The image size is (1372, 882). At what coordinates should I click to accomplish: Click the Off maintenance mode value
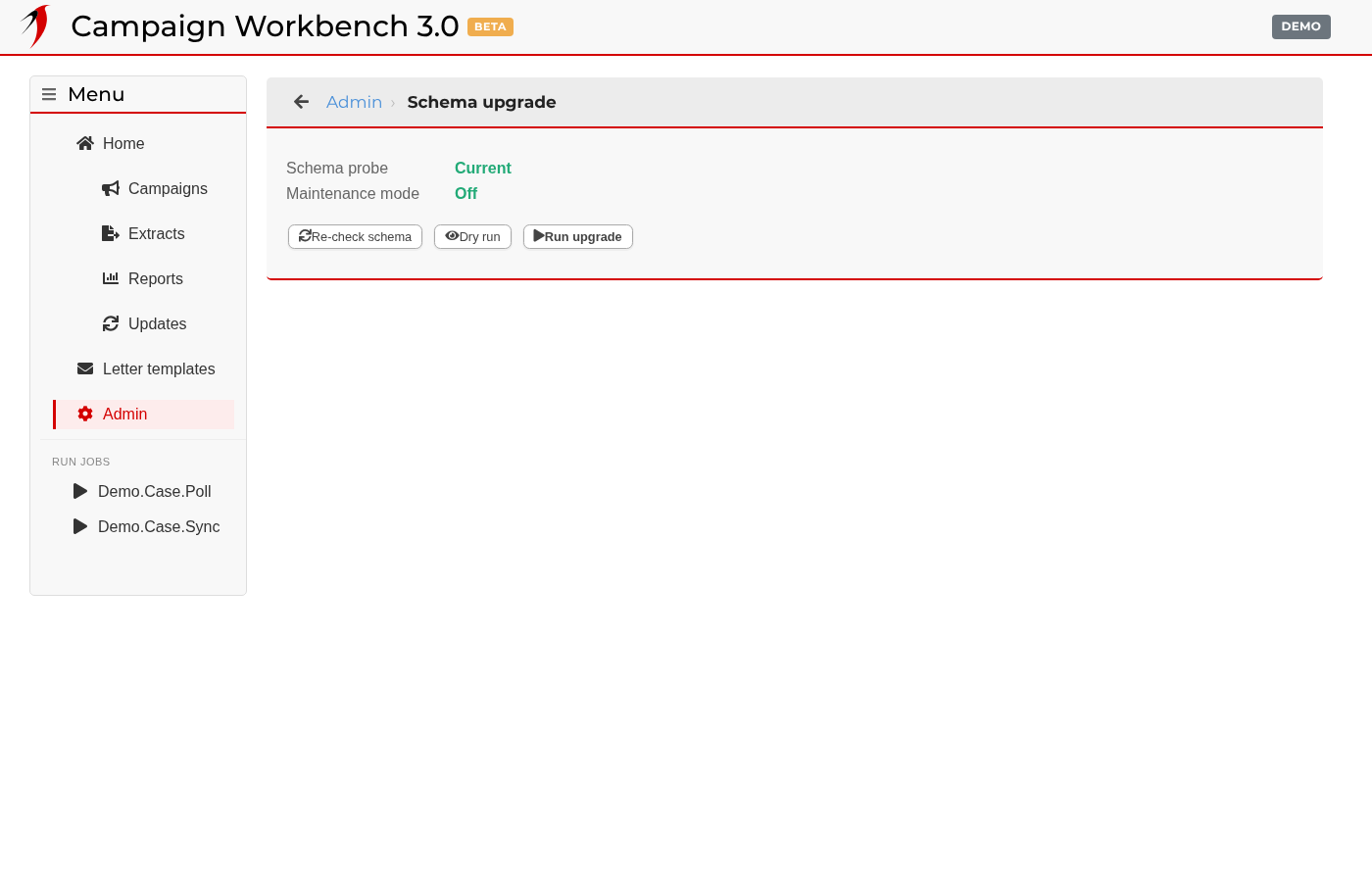[x=465, y=194]
